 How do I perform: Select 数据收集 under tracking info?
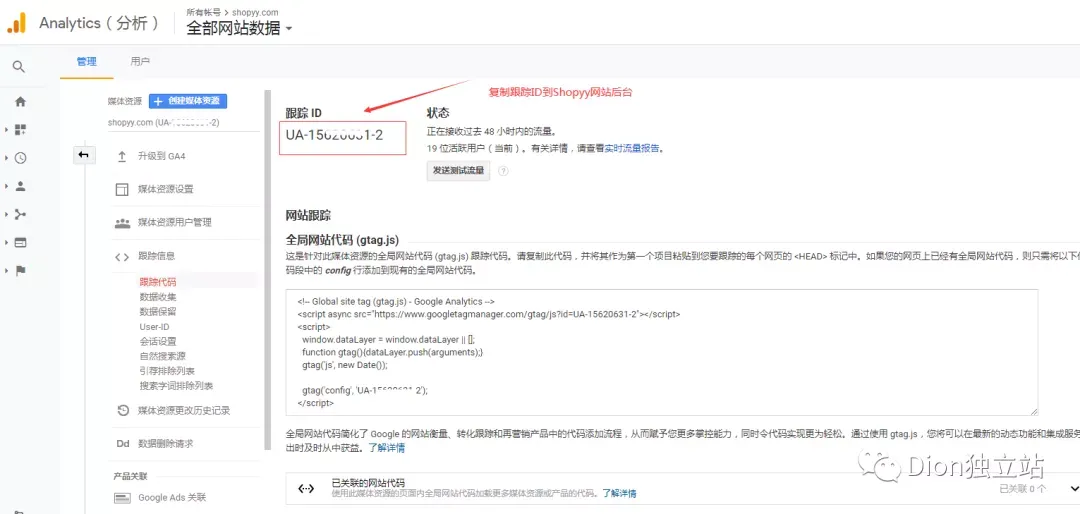click(x=158, y=297)
